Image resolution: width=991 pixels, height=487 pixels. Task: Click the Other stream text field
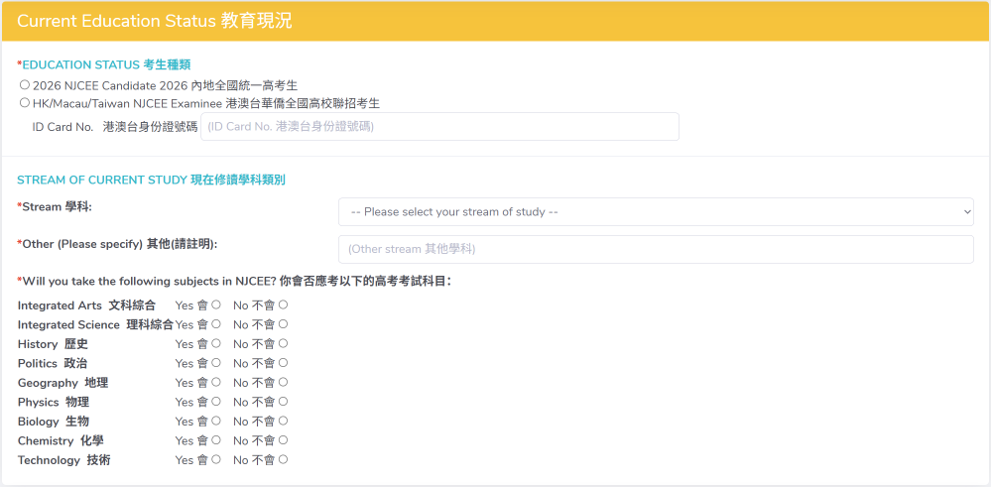point(655,249)
